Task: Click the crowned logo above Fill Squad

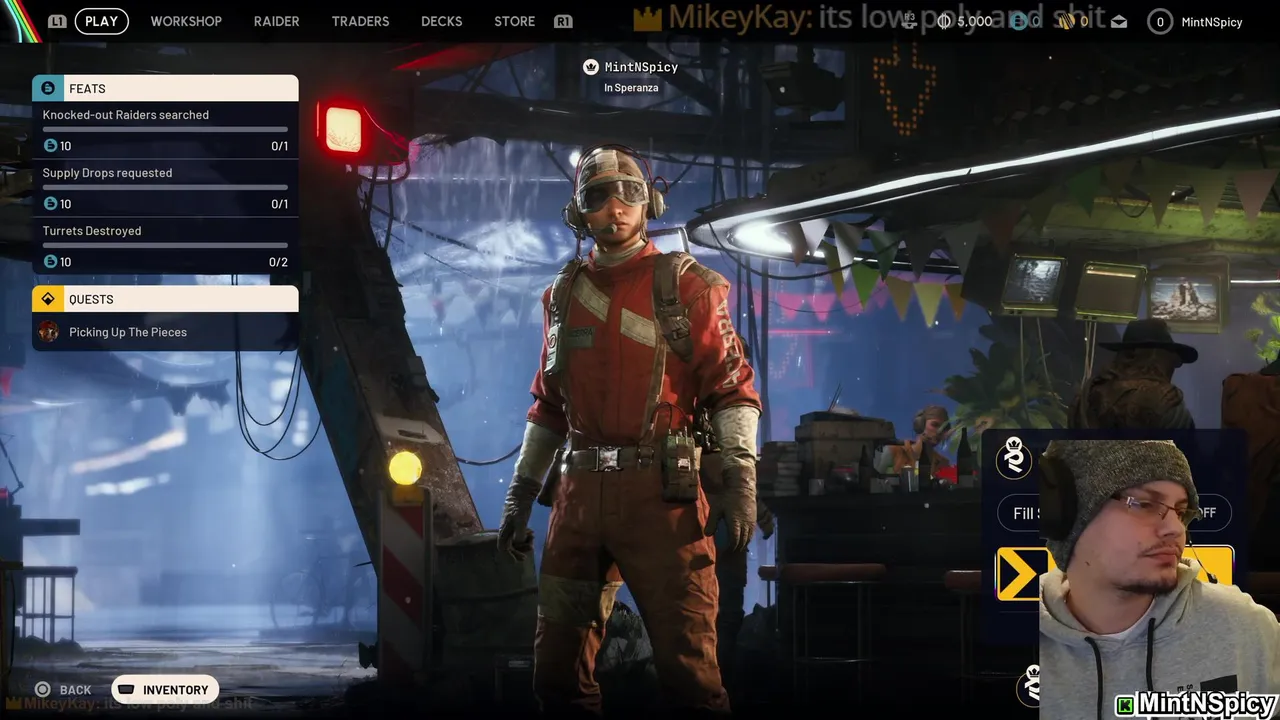Action: click(x=1014, y=456)
